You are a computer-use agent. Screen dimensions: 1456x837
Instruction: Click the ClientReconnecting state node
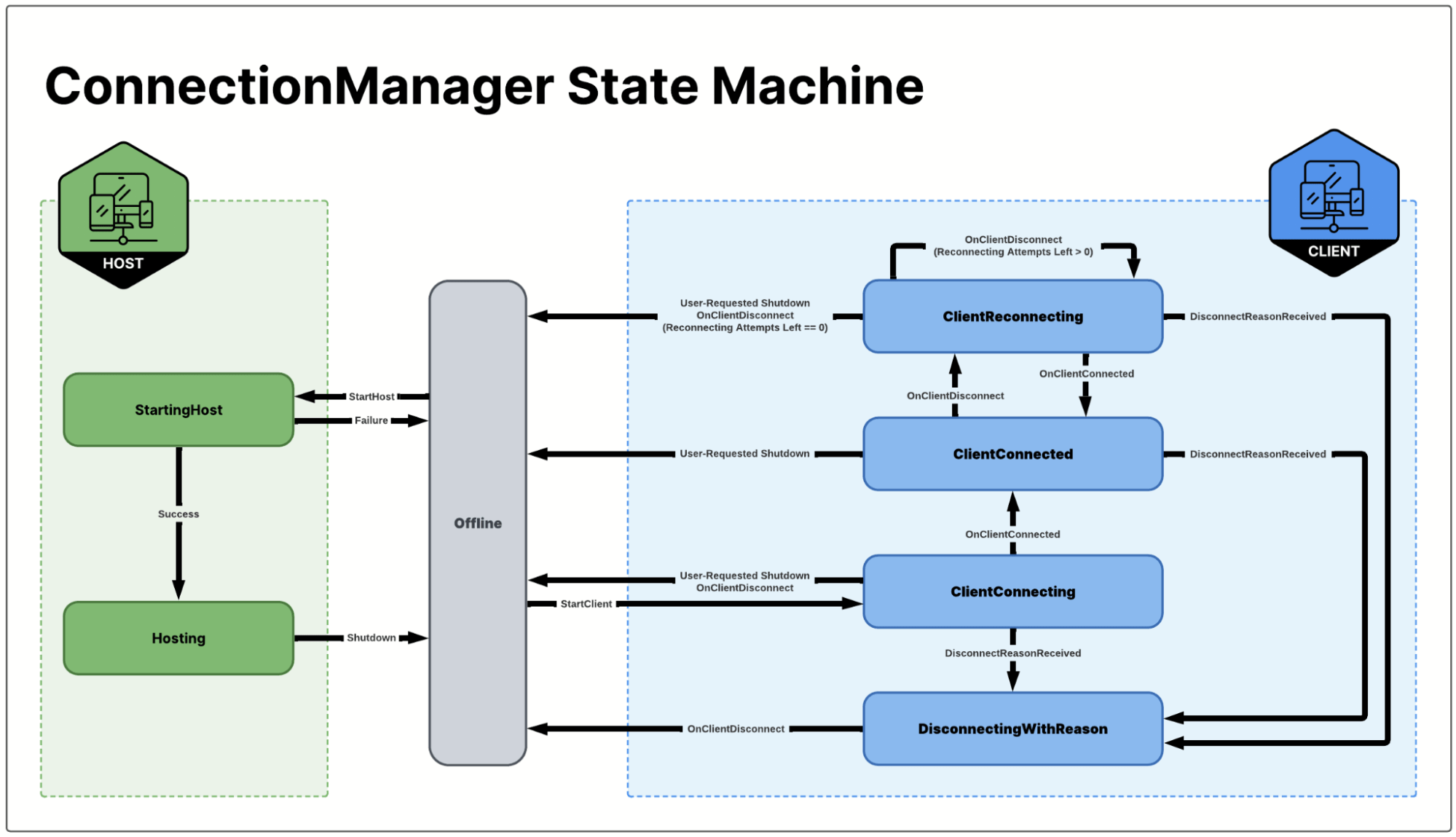(1000, 310)
